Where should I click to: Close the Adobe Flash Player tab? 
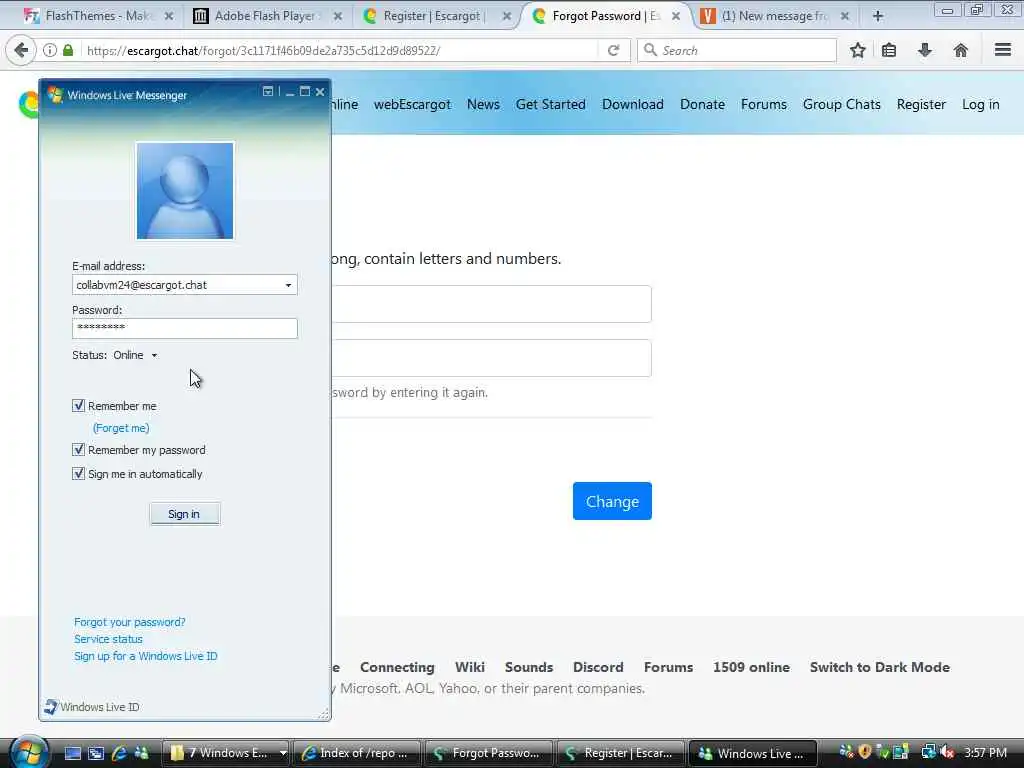click(338, 16)
